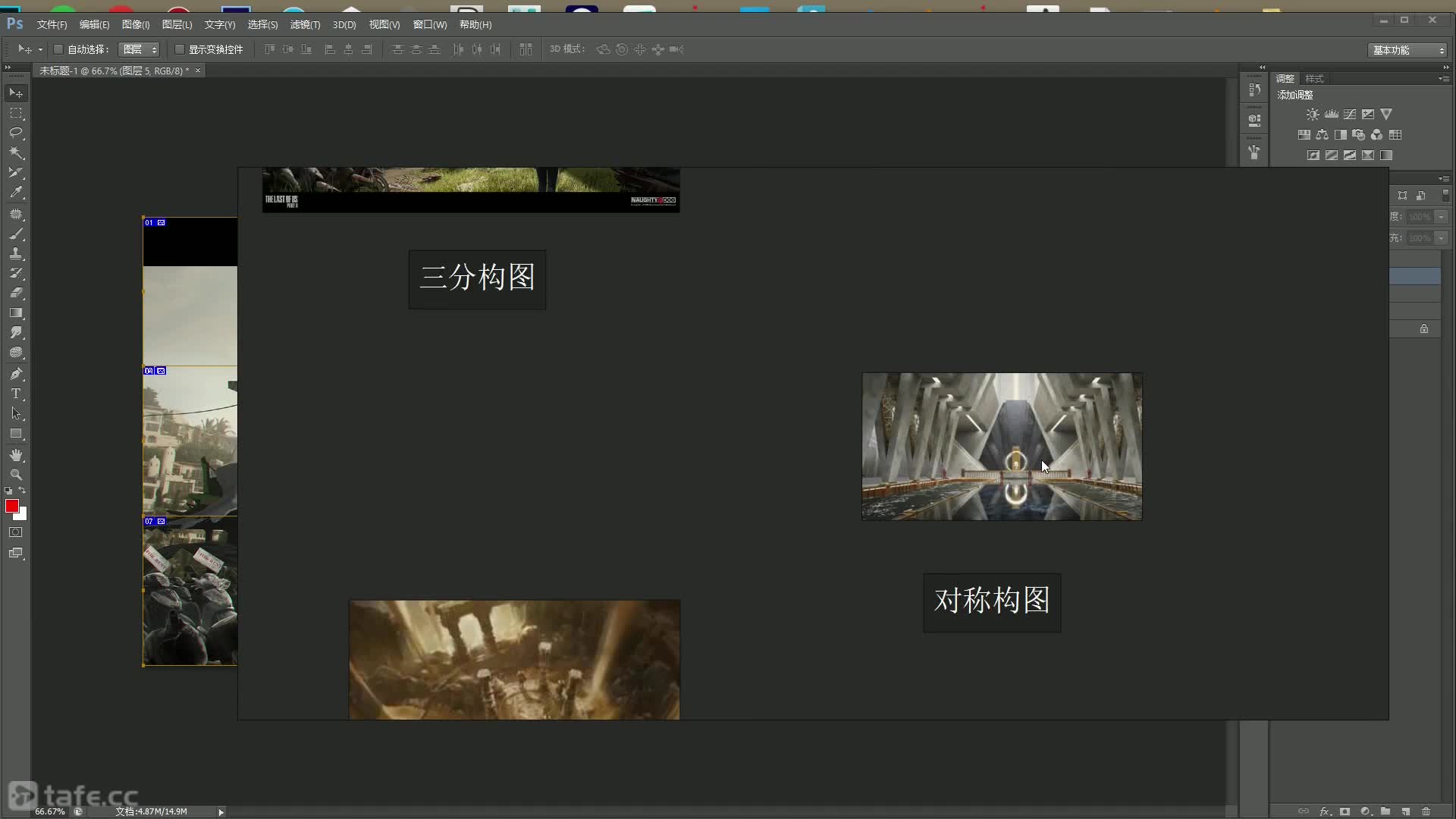Select the Move tool in the toolbox
The image size is (1456, 819).
coord(16,93)
